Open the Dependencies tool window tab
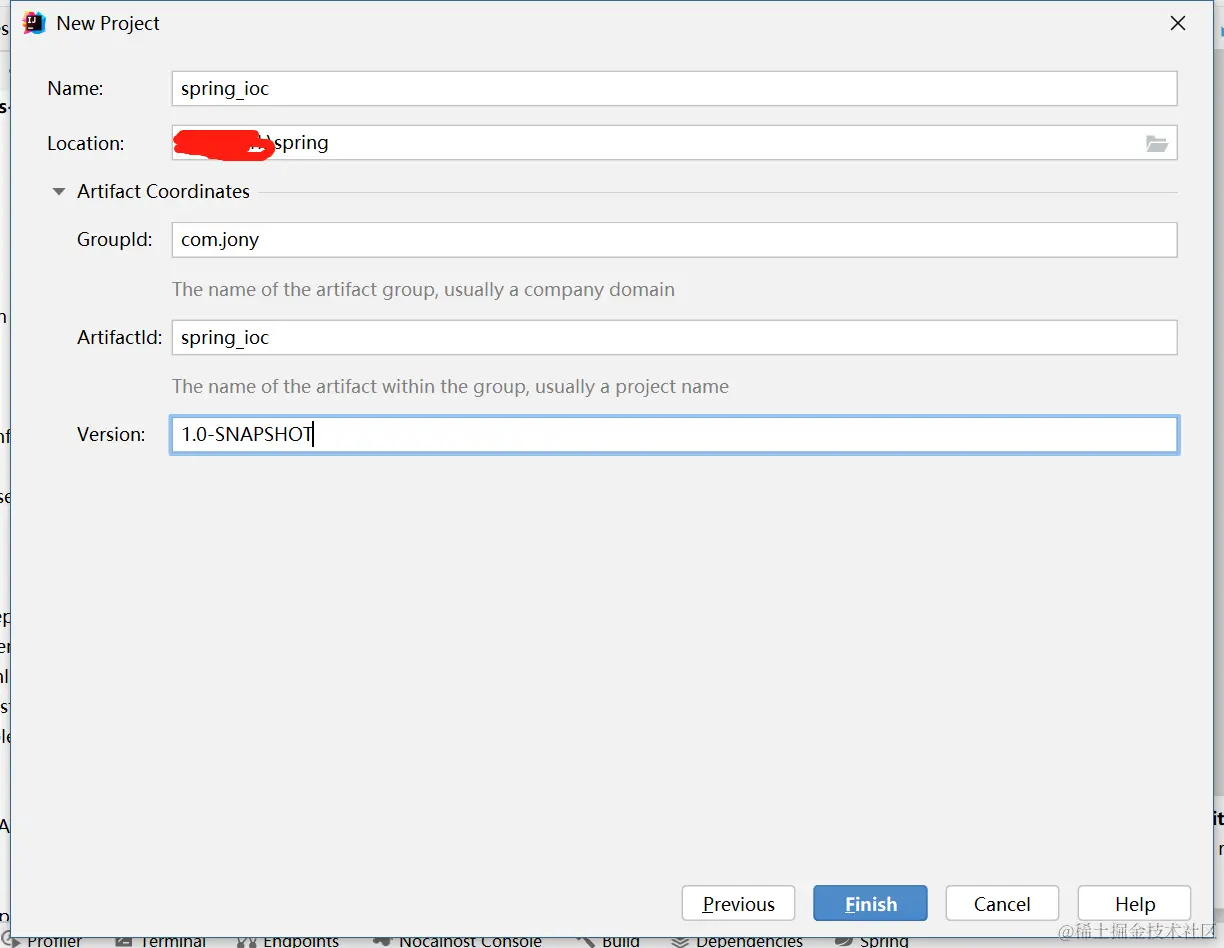 pos(737,941)
